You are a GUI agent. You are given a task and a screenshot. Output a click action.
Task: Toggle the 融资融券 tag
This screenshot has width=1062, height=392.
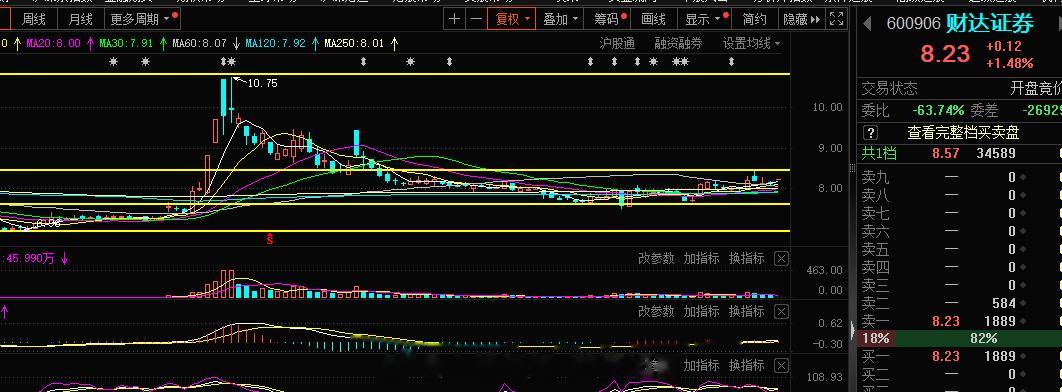coord(678,44)
